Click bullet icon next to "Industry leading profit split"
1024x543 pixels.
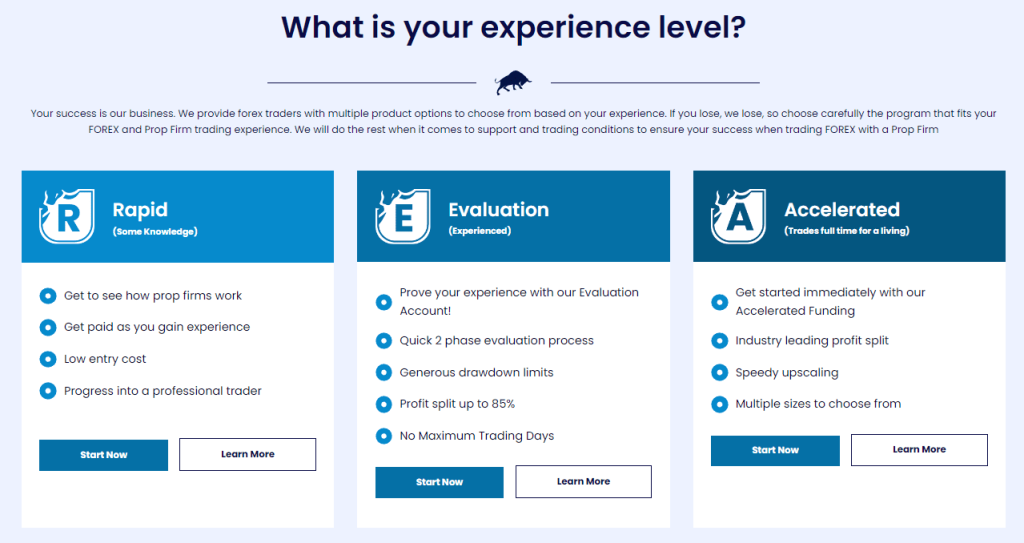pos(720,340)
